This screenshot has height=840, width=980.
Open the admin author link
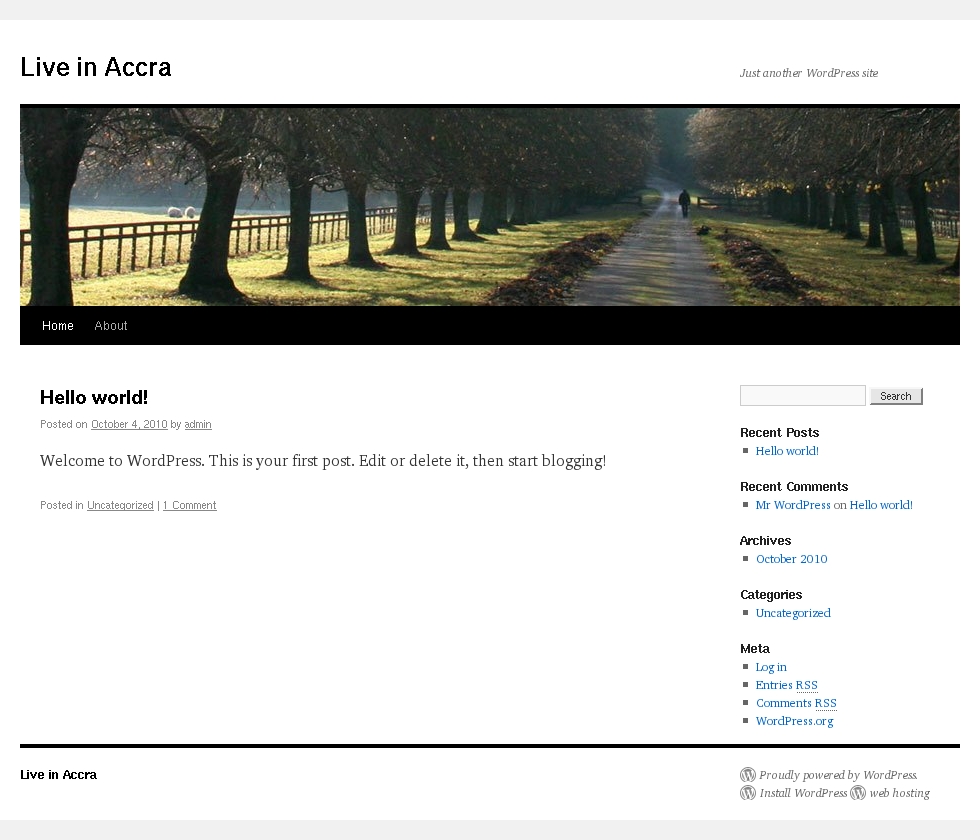tap(198, 424)
